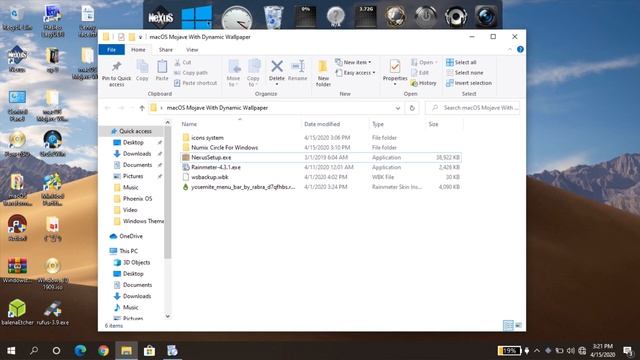Image resolution: width=640 pixels, height=360 pixels.
Task: Open the File tab
Action: [111, 50]
